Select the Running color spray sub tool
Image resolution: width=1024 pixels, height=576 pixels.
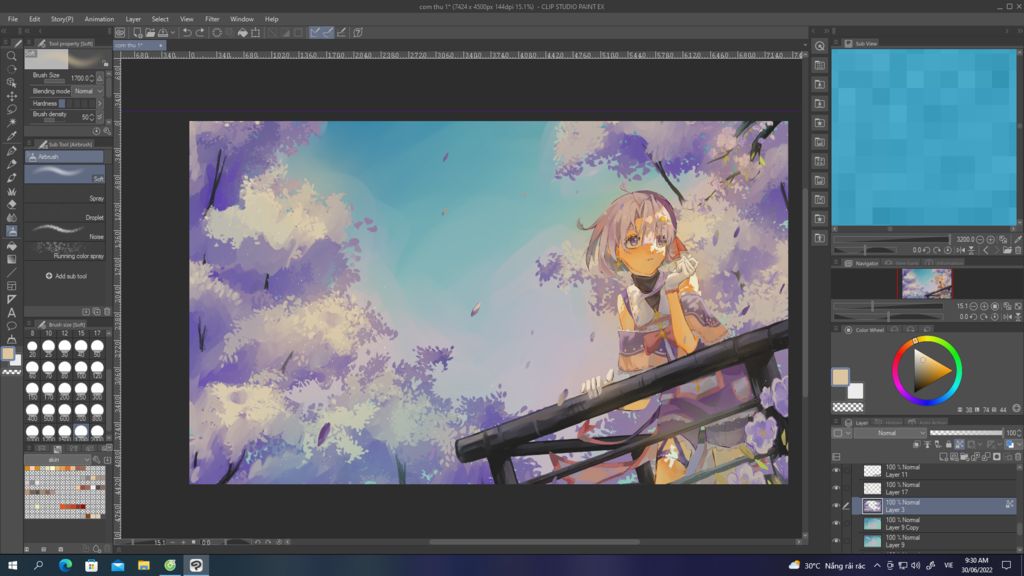click(x=65, y=251)
